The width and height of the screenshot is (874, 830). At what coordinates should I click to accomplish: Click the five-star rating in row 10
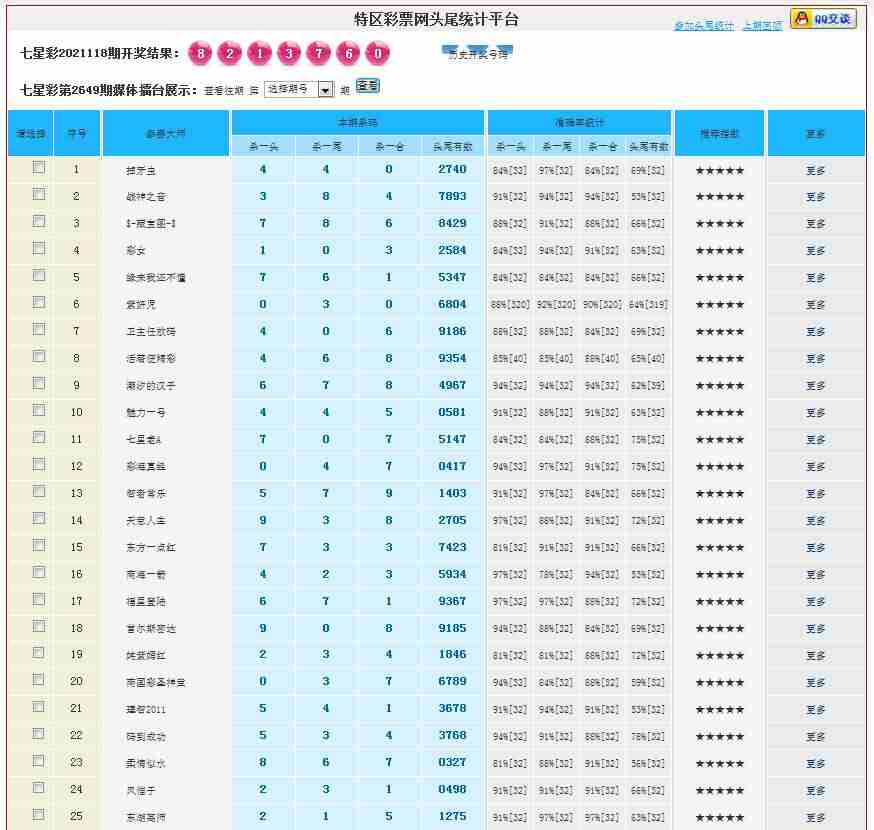point(719,413)
